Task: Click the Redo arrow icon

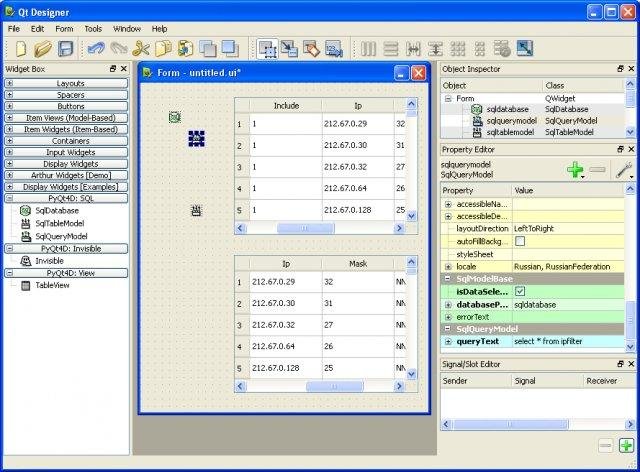Action: [119, 49]
